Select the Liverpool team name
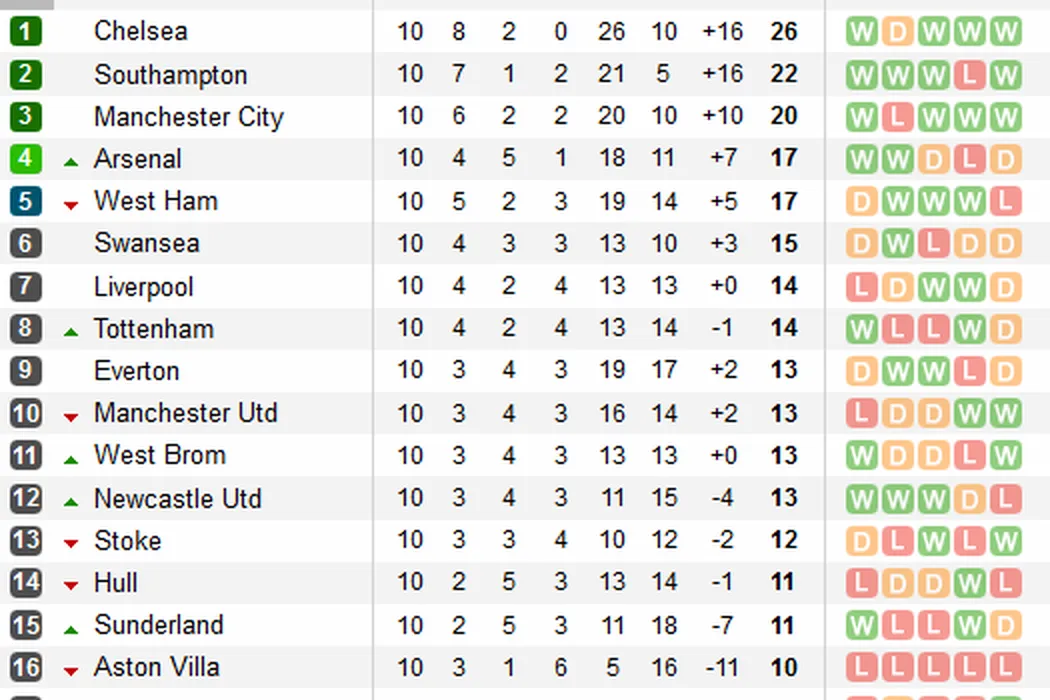 pos(143,287)
